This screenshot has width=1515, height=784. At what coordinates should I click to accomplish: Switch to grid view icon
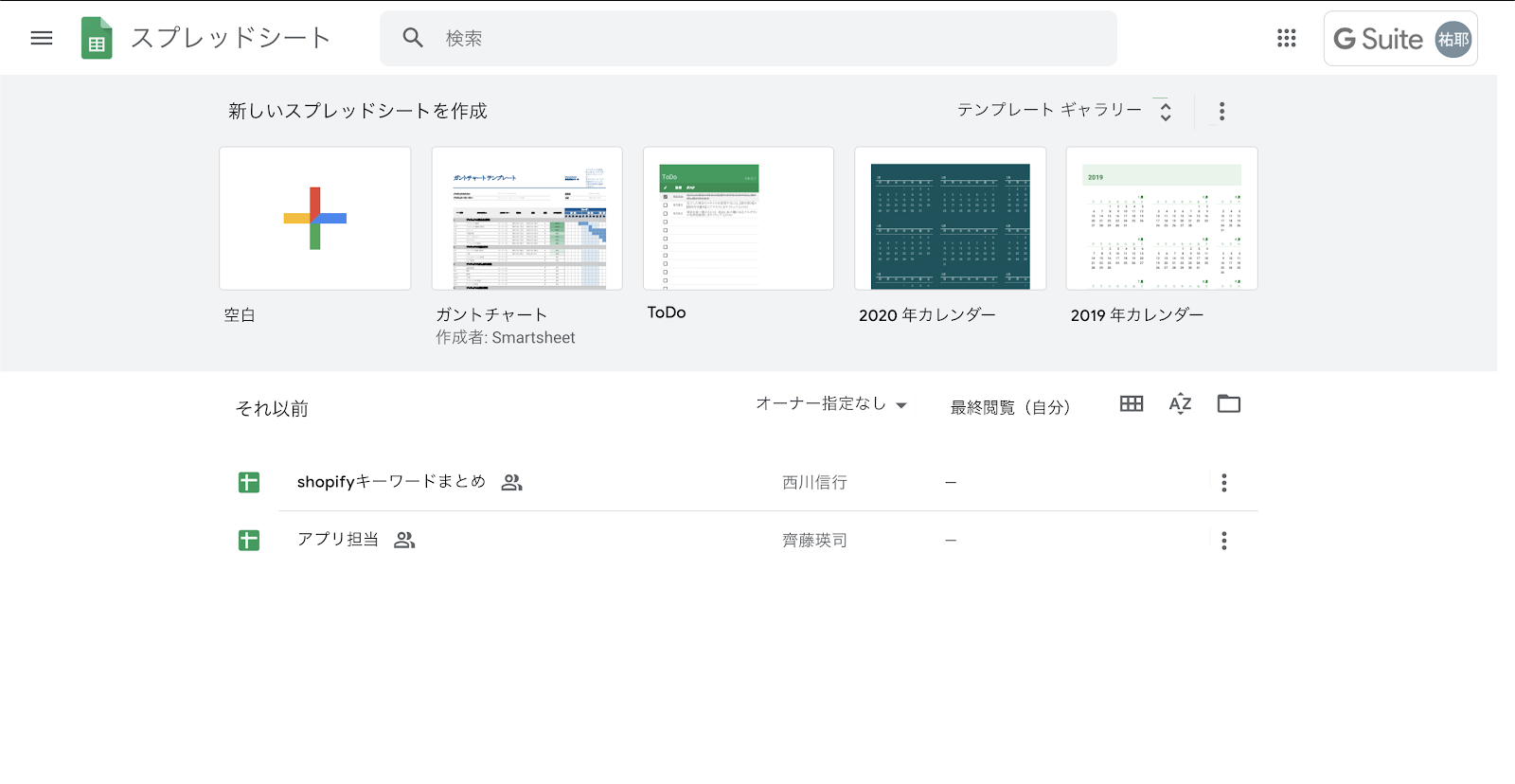click(x=1132, y=404)
